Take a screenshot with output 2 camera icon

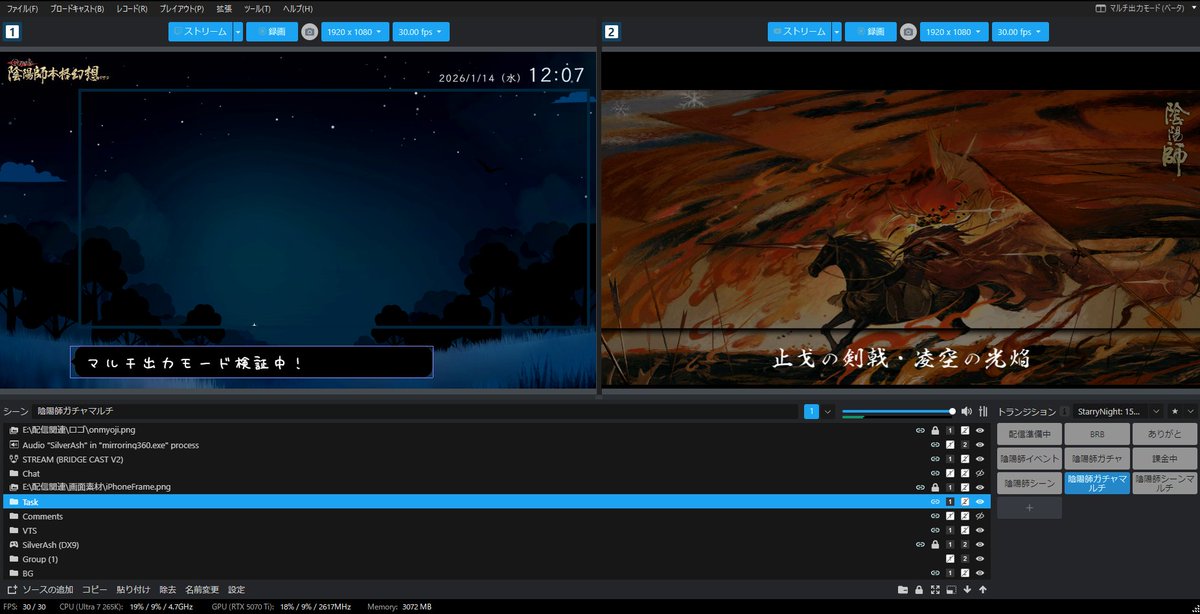[908, 32]
